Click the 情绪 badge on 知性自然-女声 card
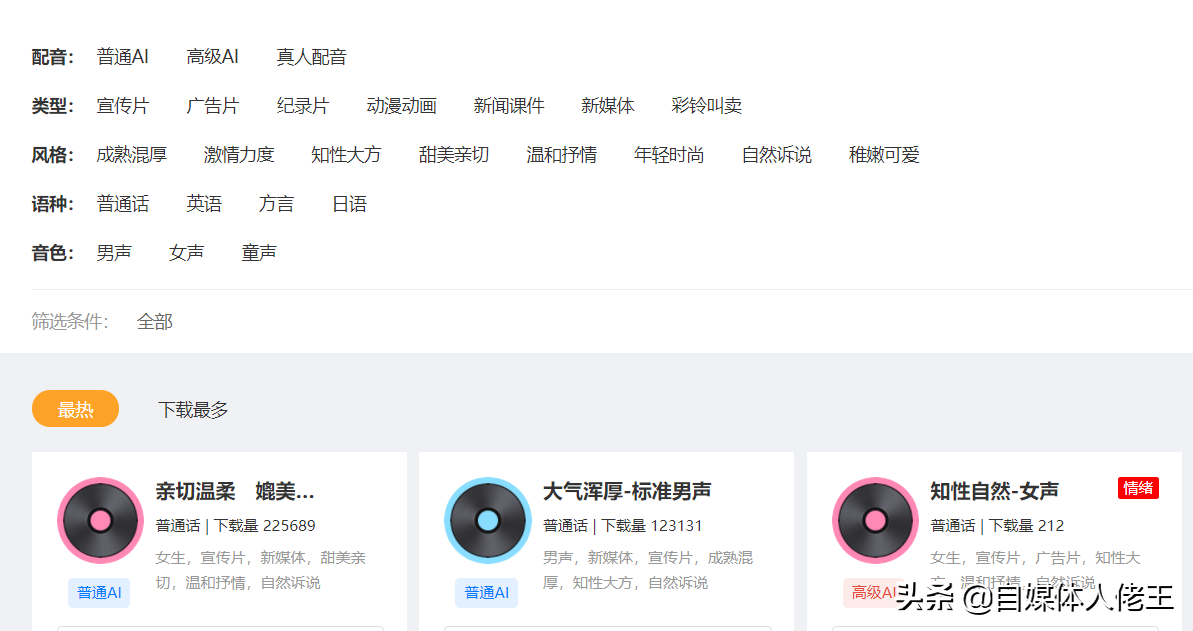 click(x=1139, y=488)
